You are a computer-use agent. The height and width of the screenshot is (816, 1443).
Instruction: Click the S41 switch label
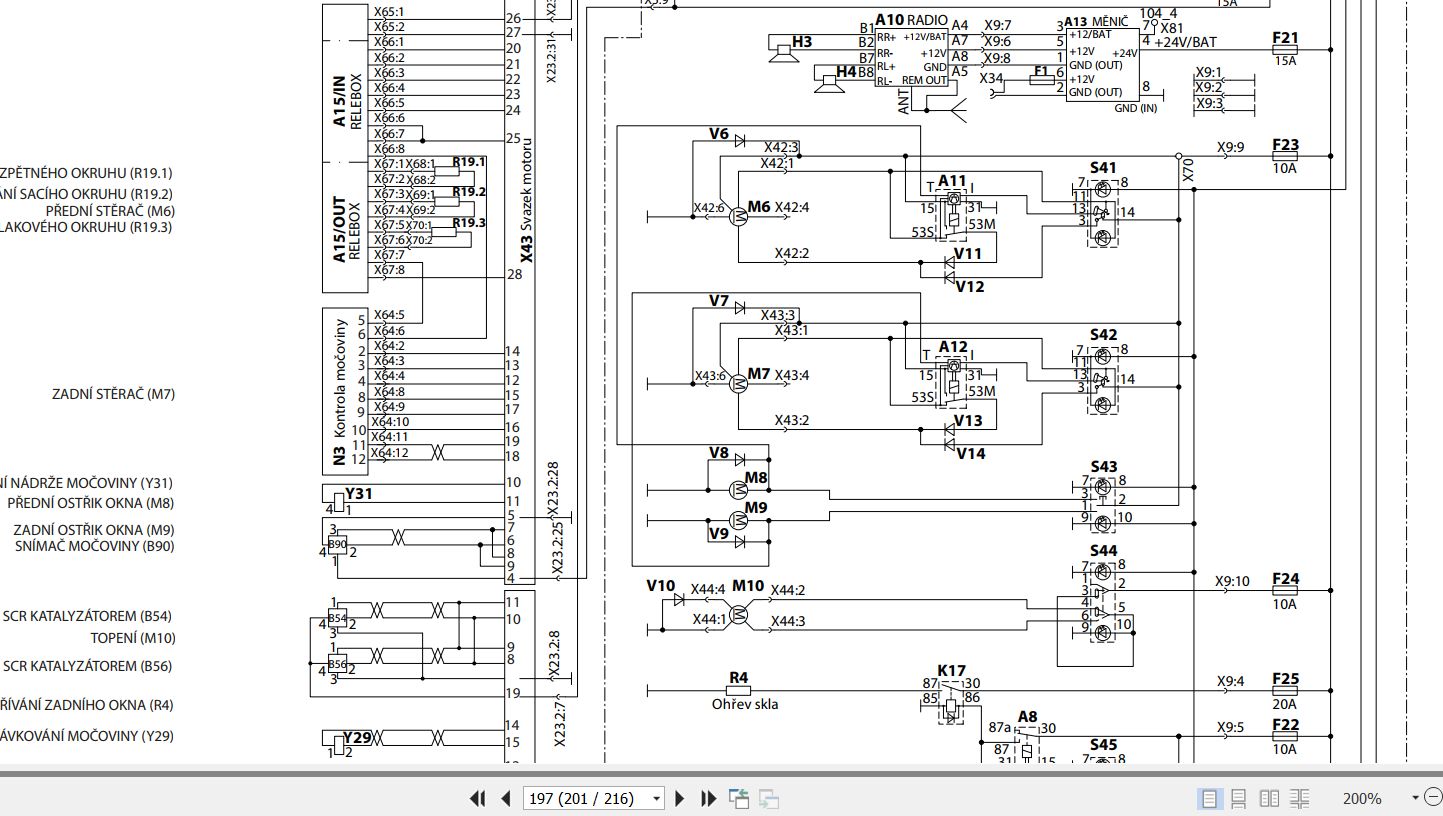point(1103,168)
